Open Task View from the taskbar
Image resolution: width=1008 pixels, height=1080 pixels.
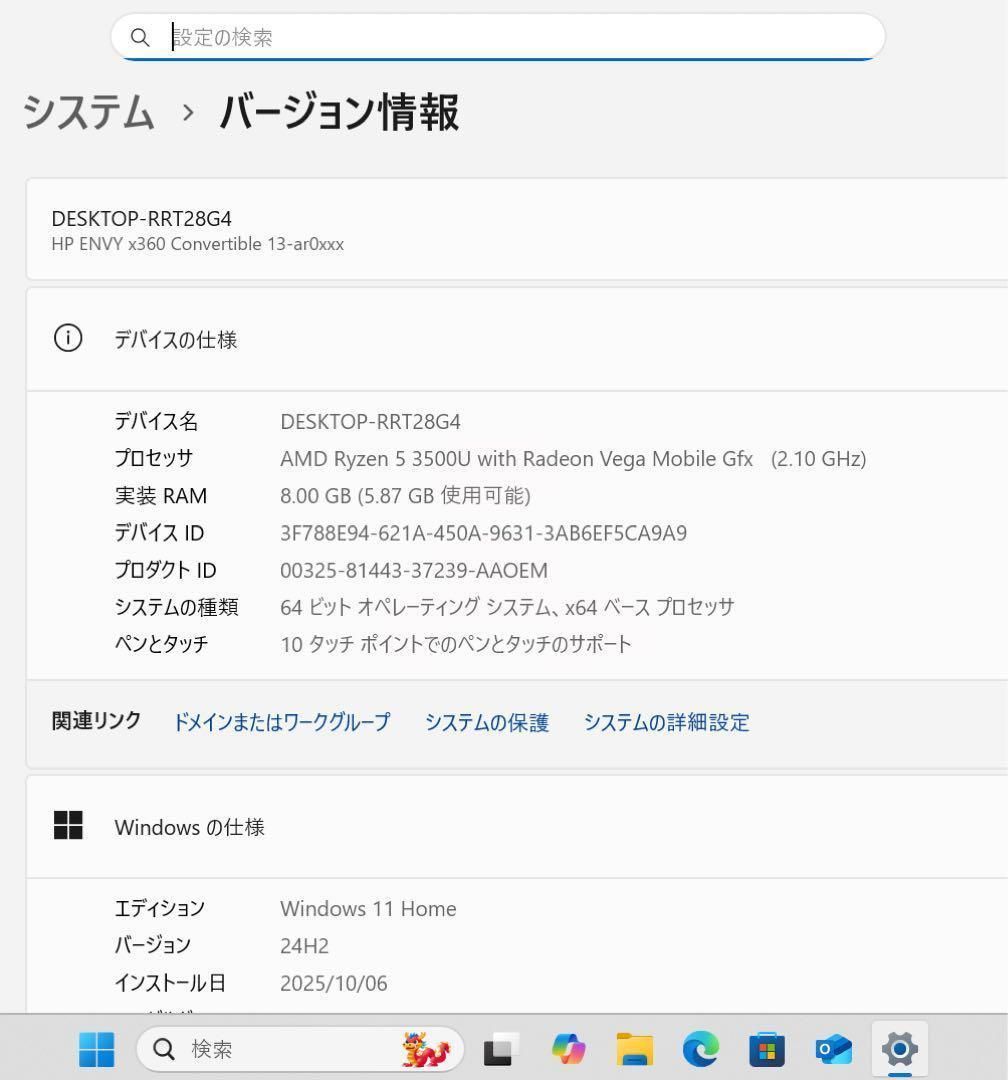498,1049
